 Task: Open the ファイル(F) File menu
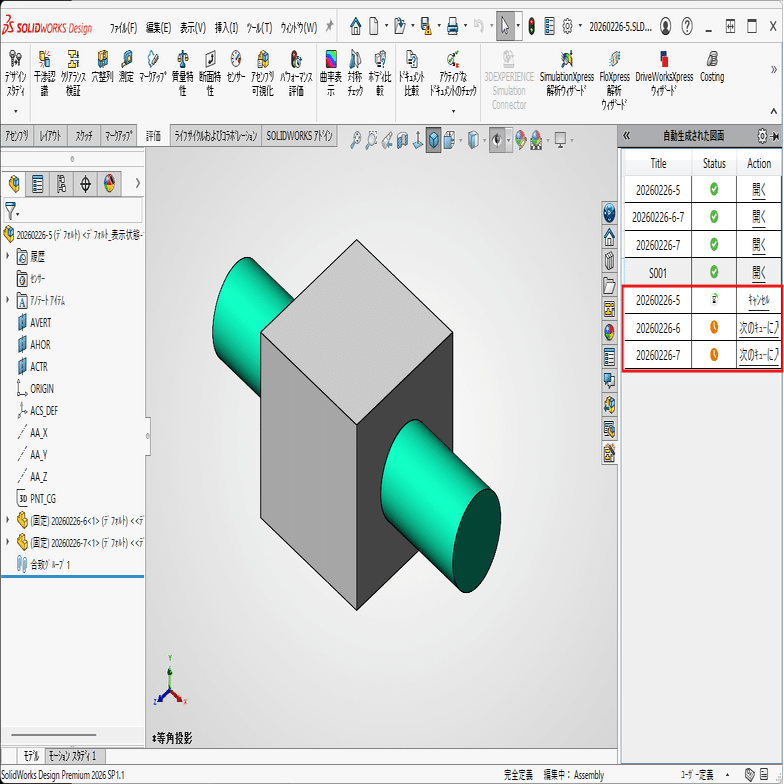[x=124, y=28]
